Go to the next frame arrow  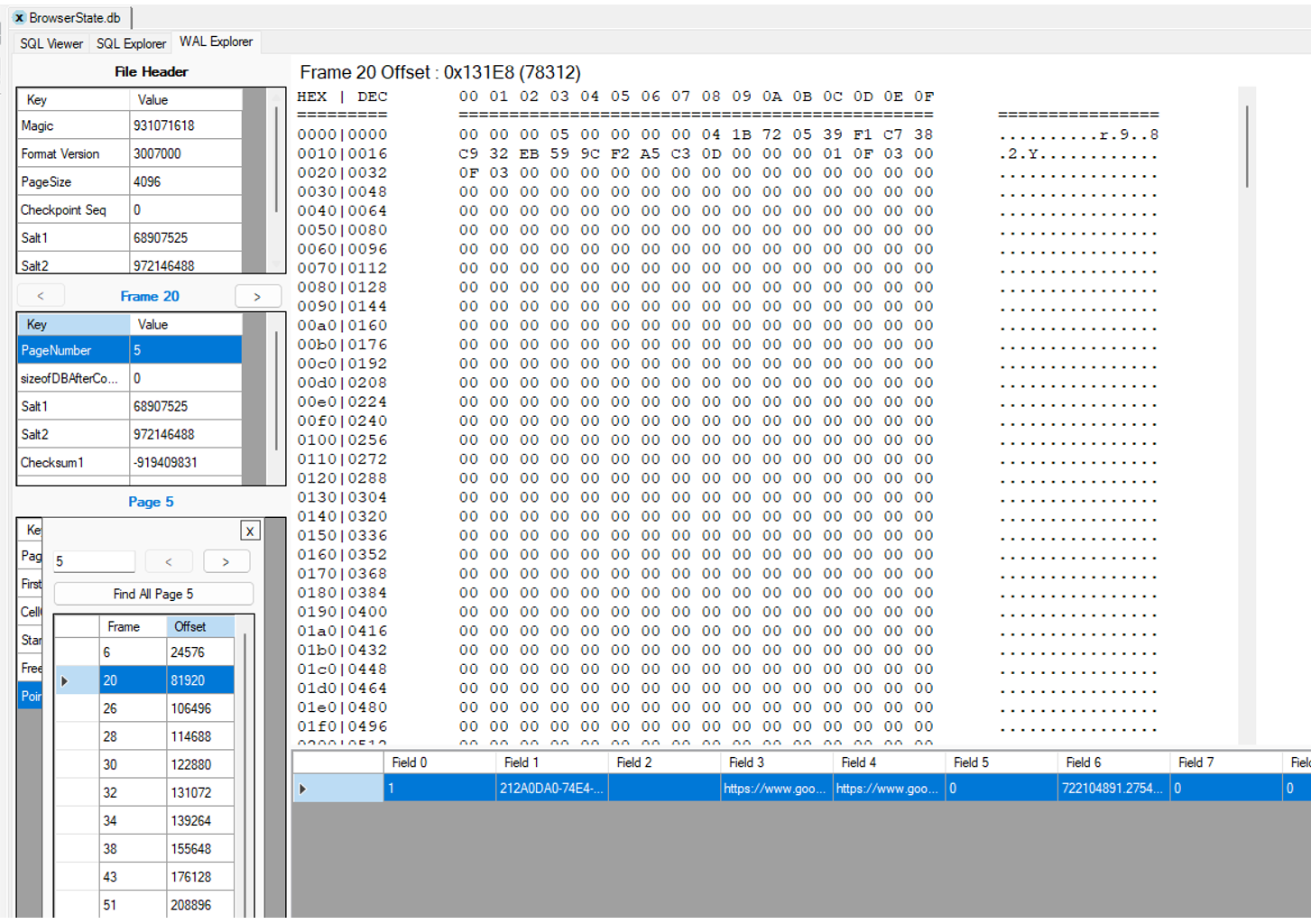coord(257,296)
